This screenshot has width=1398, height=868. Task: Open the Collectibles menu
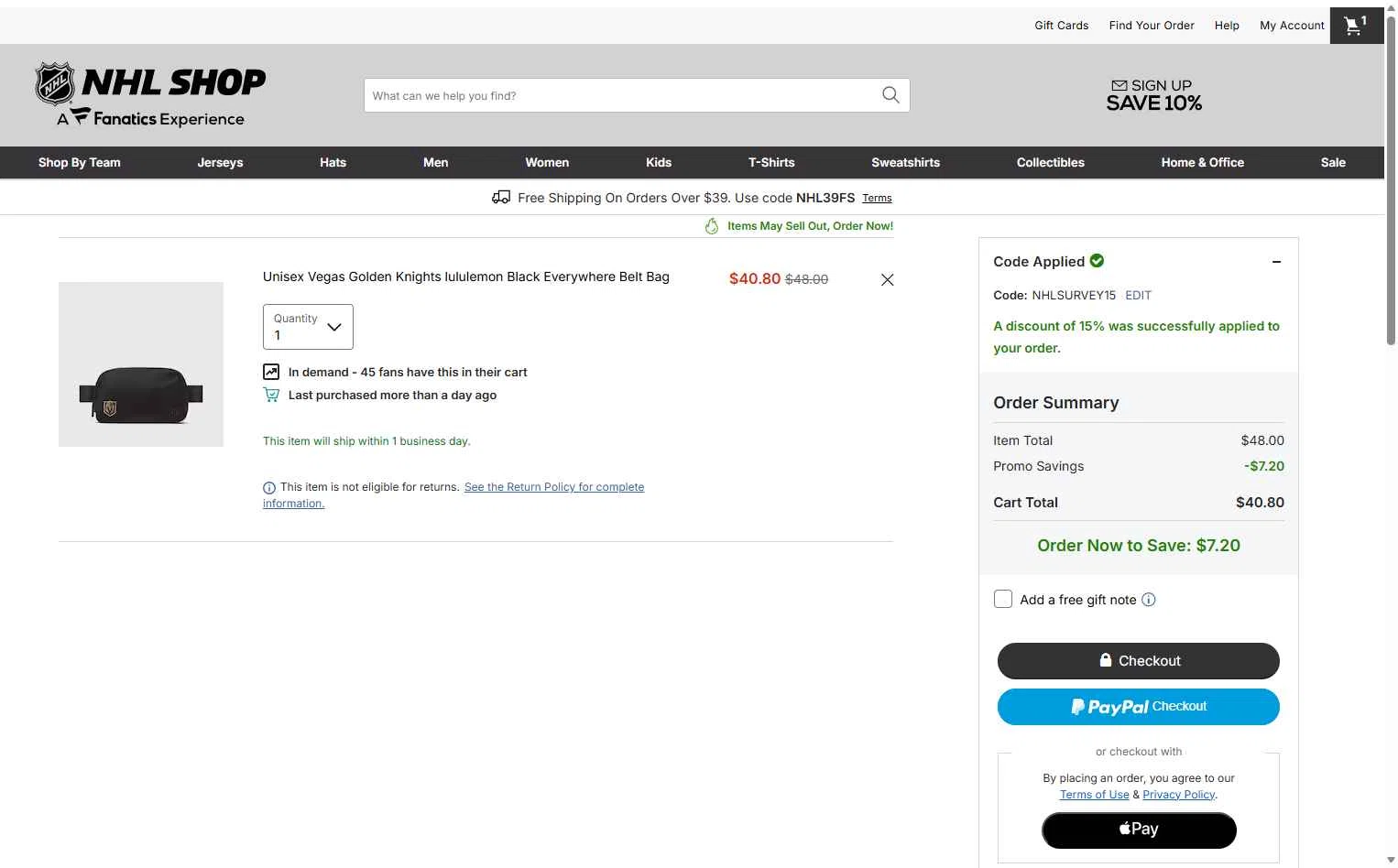click(x=1051, y=162)
